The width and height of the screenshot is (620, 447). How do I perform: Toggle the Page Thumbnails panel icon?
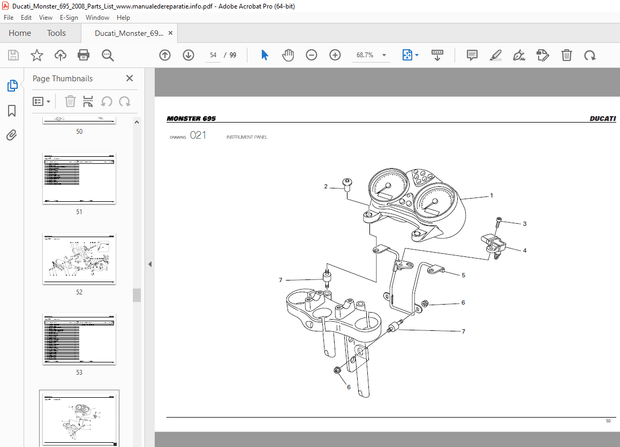click(12, 86)
